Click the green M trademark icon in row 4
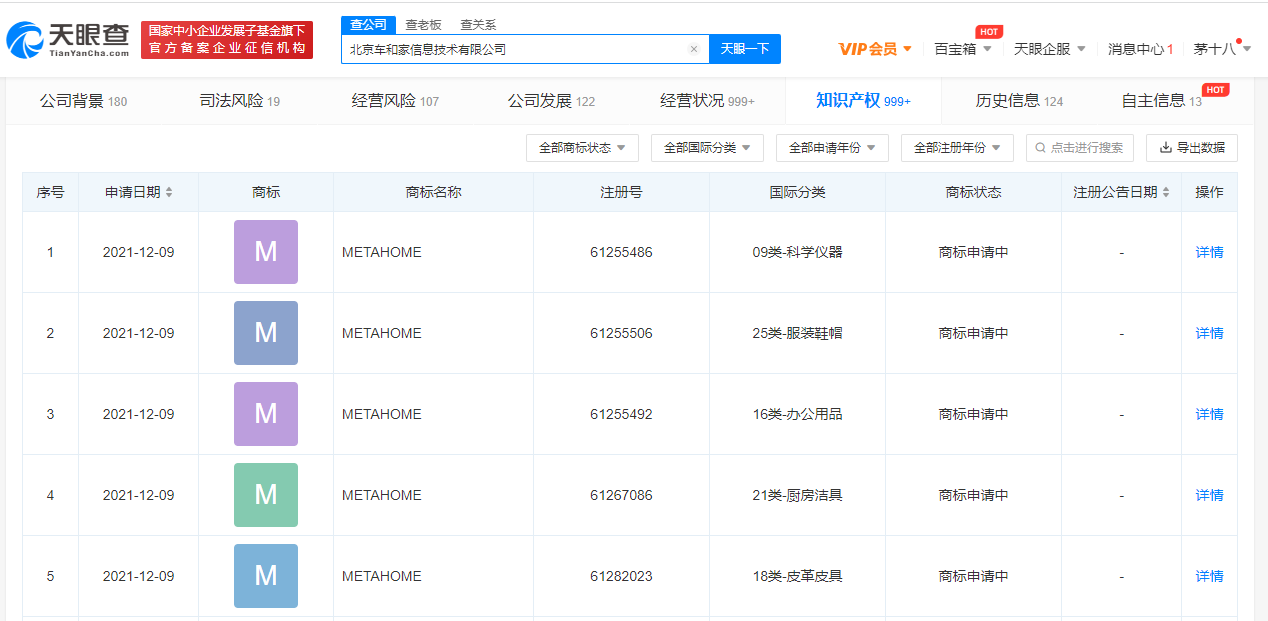Viewport: 1268px width, 621px height. pyautogui.click(x=265, y=495)
